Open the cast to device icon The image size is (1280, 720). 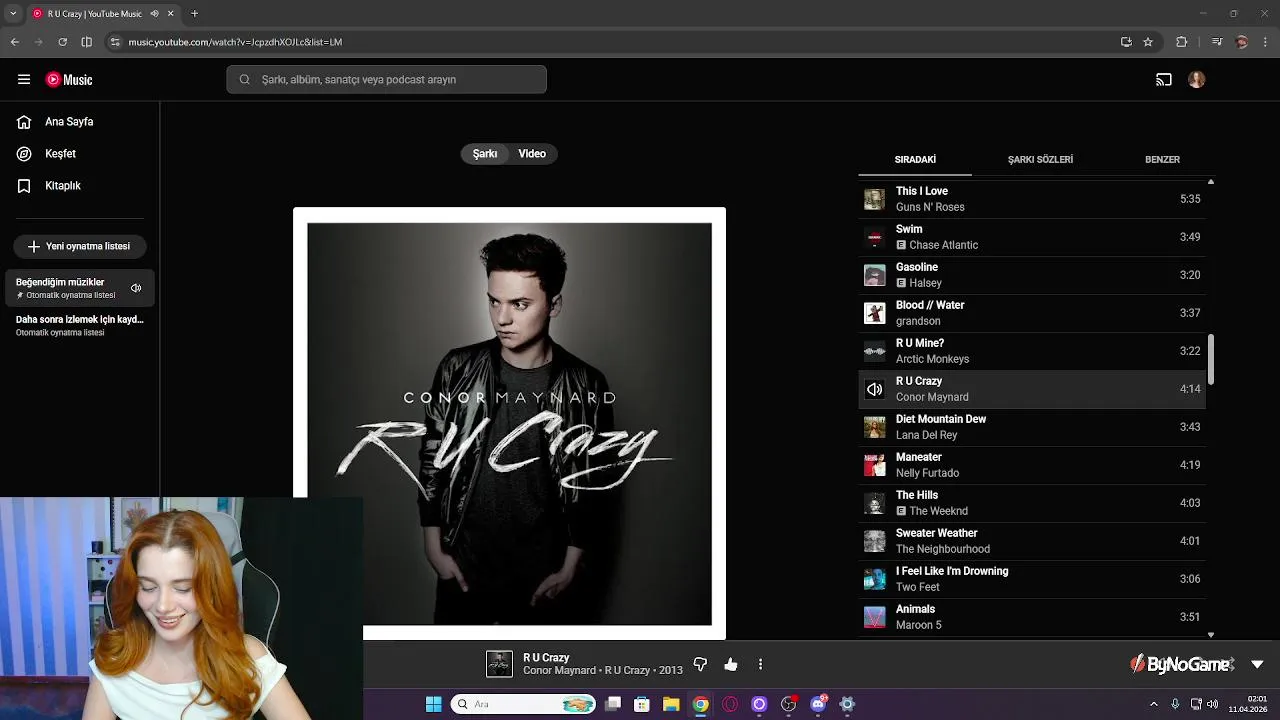(1164, 80)
